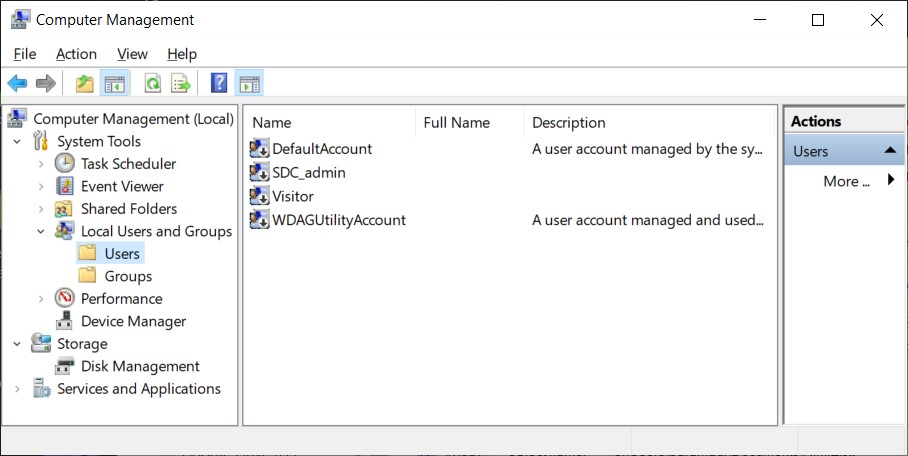This screenshot has width=908, height=456.
Task: Click the WDAGUtilityAccount description text
Action: coord(648,220)
